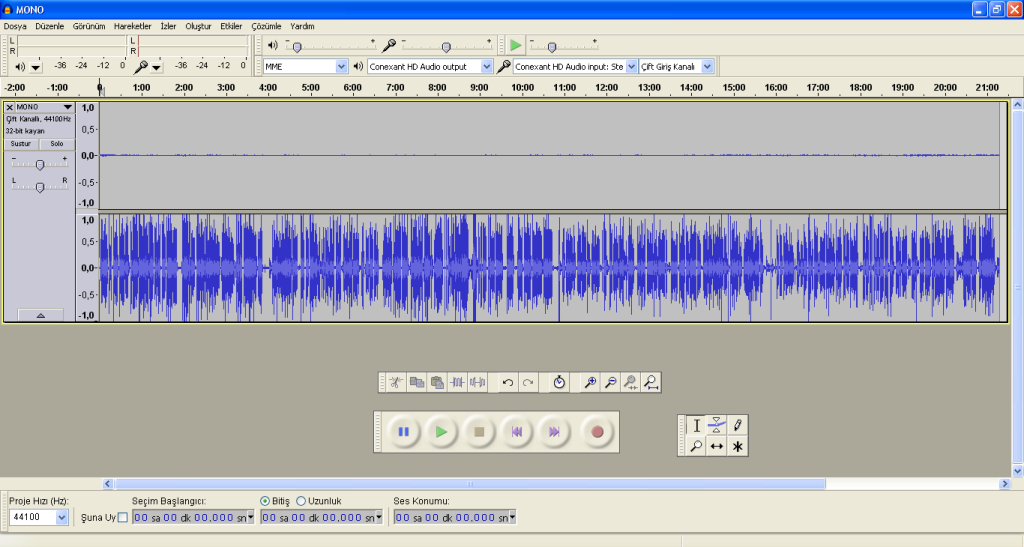Click the input meter microphone icon
This screenshot has width=1024, height=547.
[x=140, y=66]
